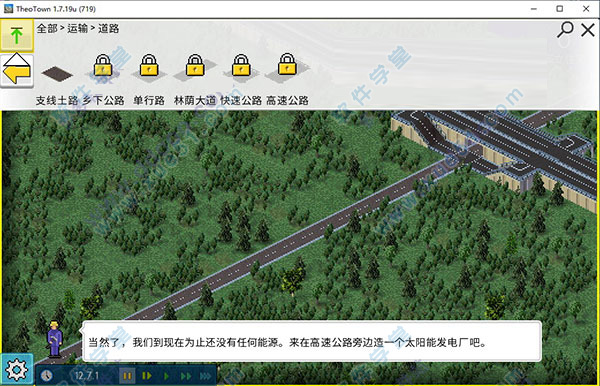
Task: Select the locked 林荫大道 road
Action: coord(195,67)
